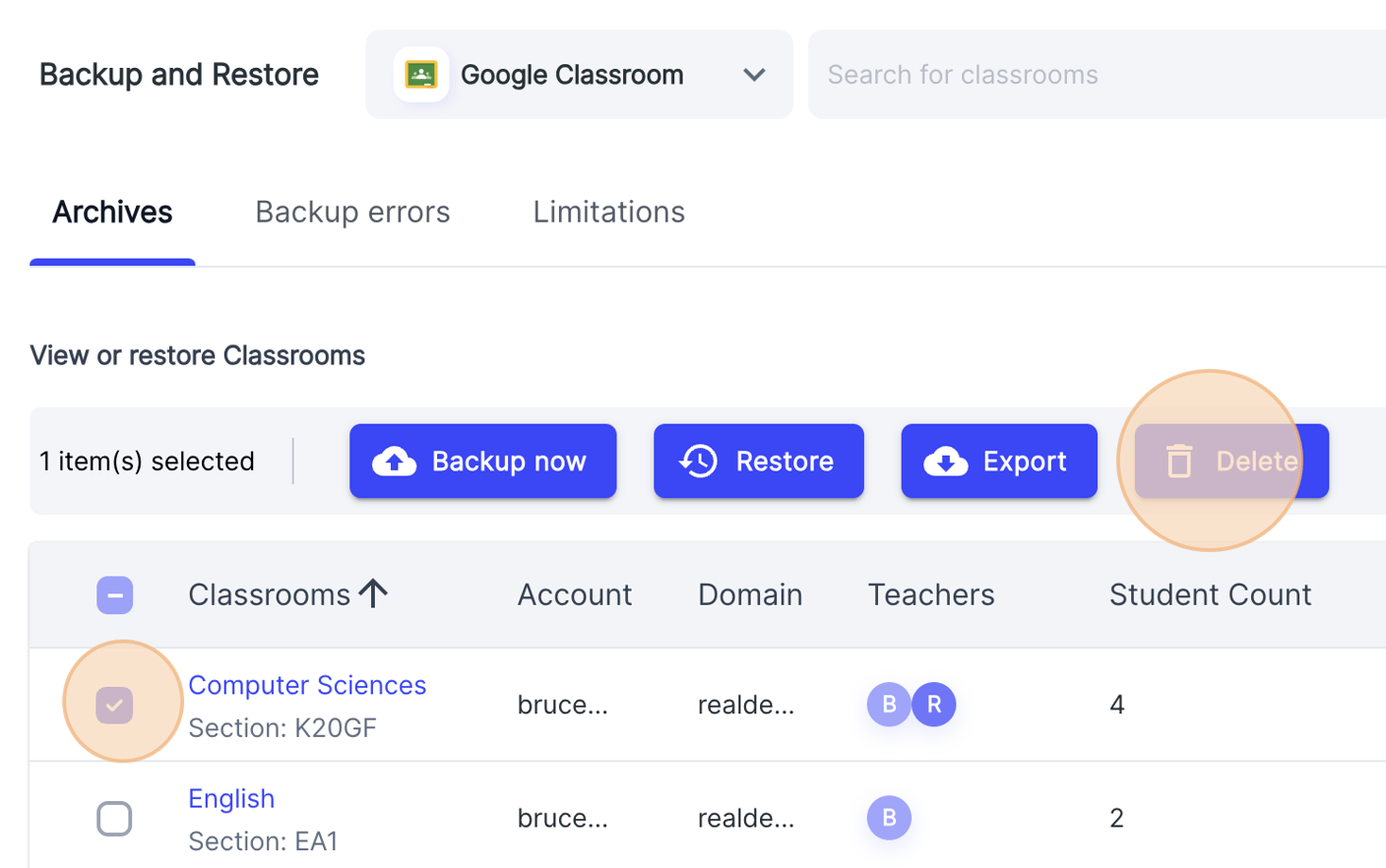Click teacher avatar B for English class
1386x868 pixels.
click(889, 818)
